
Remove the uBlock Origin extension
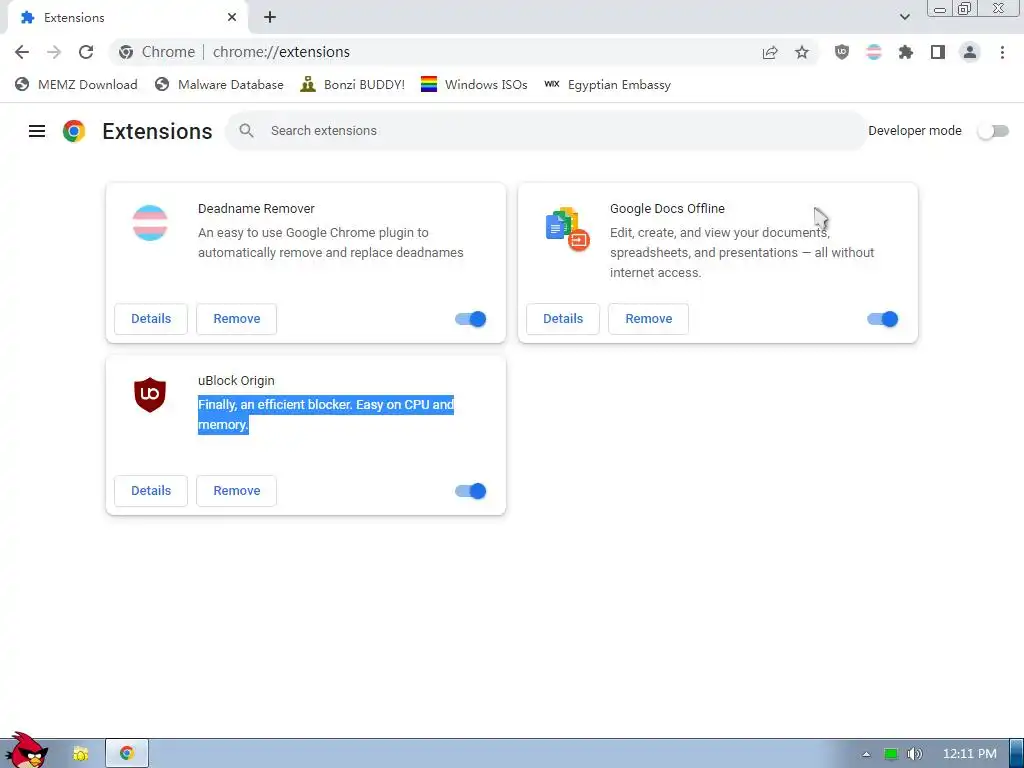[x=236, y=491]
